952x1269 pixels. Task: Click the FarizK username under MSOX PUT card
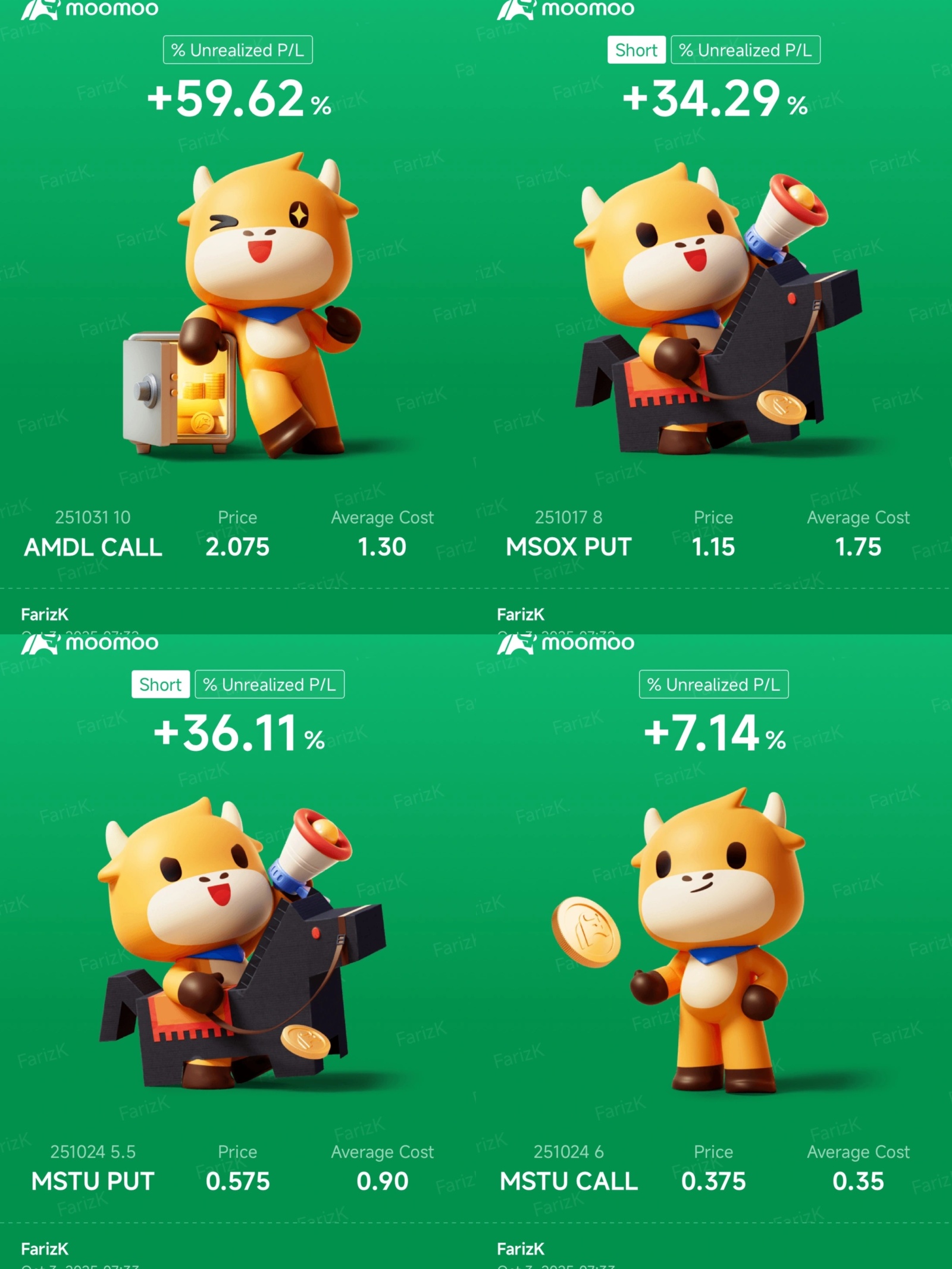click(x=521, y=614)
